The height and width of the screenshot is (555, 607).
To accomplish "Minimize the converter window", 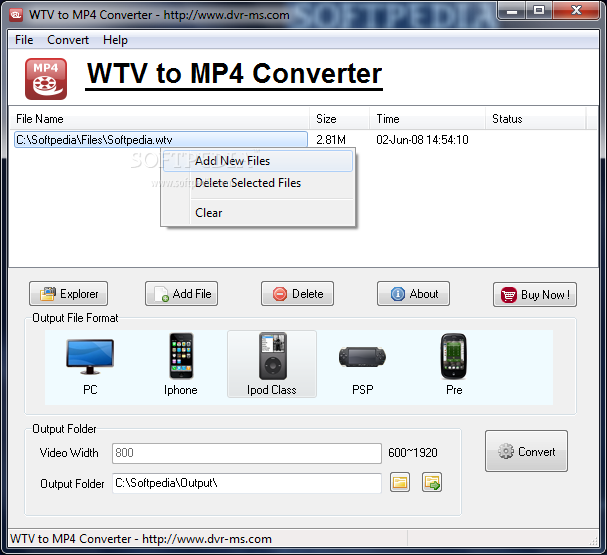I will point(512,11).
